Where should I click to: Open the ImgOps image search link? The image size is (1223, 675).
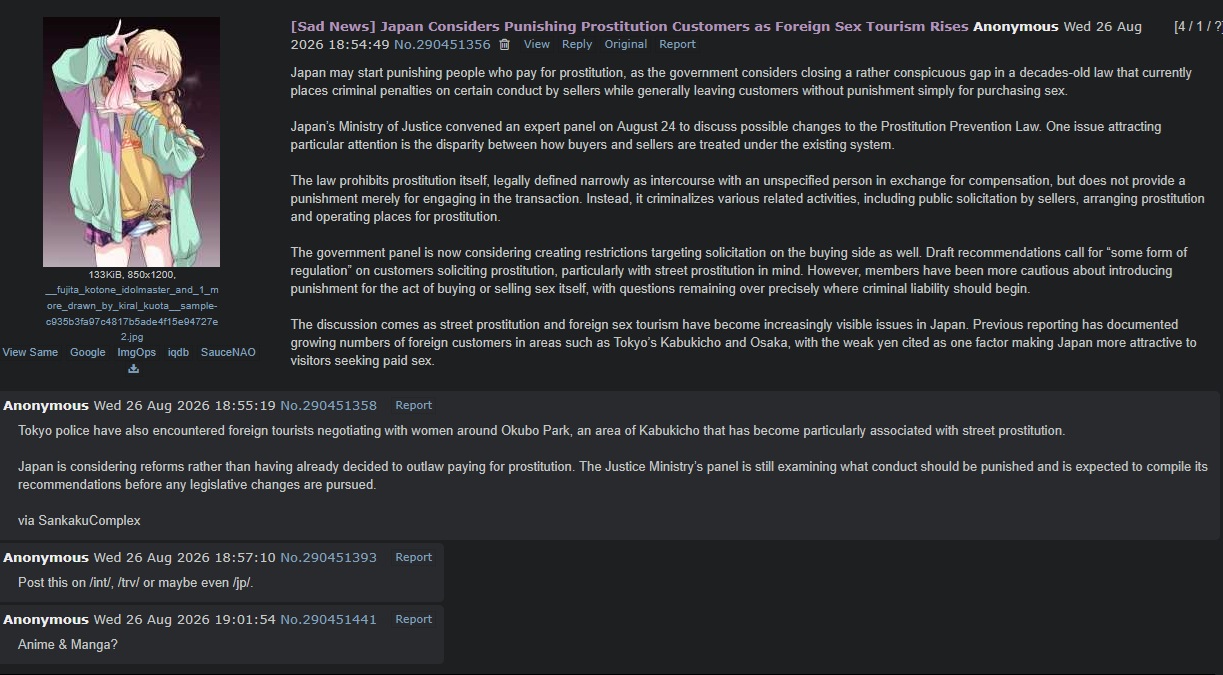137,352
